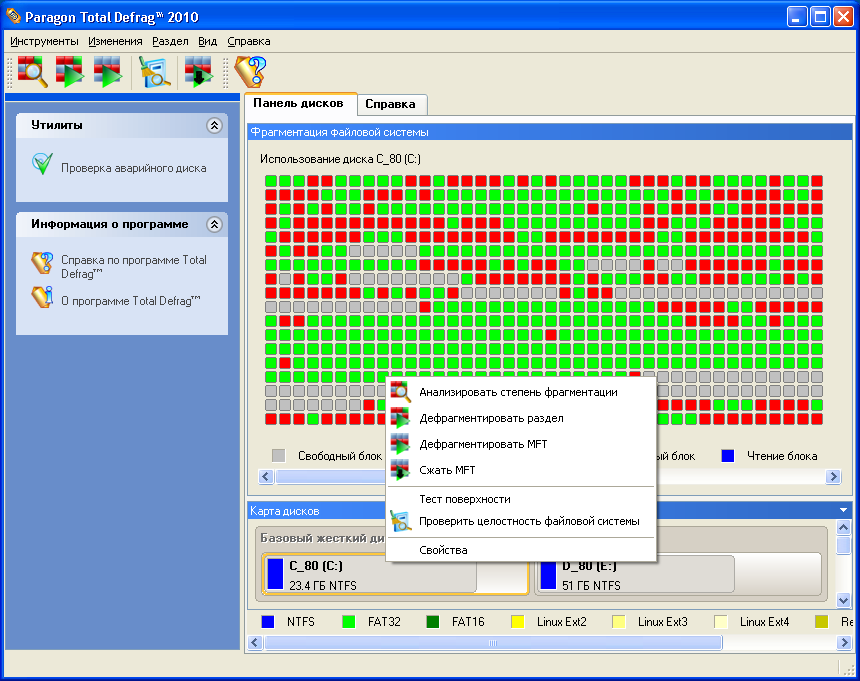Choose Тест поверхности from the context menu

pyautogui.click(x=464, y=499)
